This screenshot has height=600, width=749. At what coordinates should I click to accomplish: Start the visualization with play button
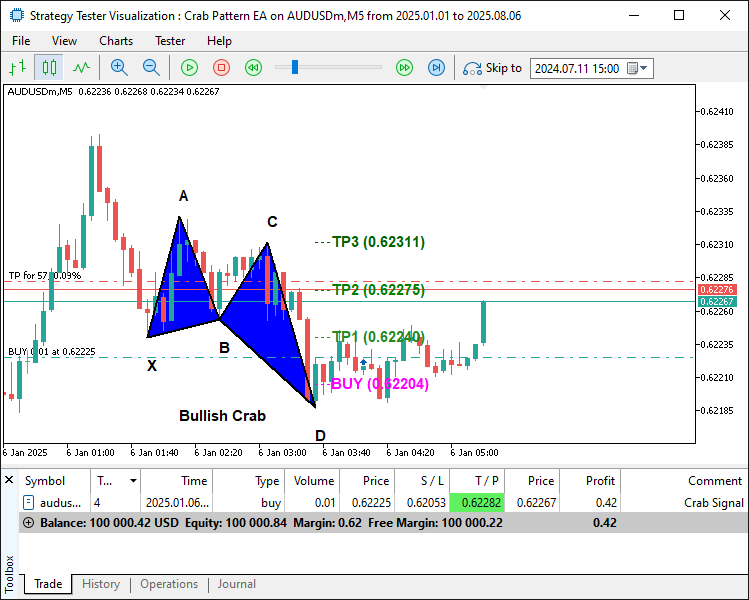pyautogui.click(x=189, y=68)
